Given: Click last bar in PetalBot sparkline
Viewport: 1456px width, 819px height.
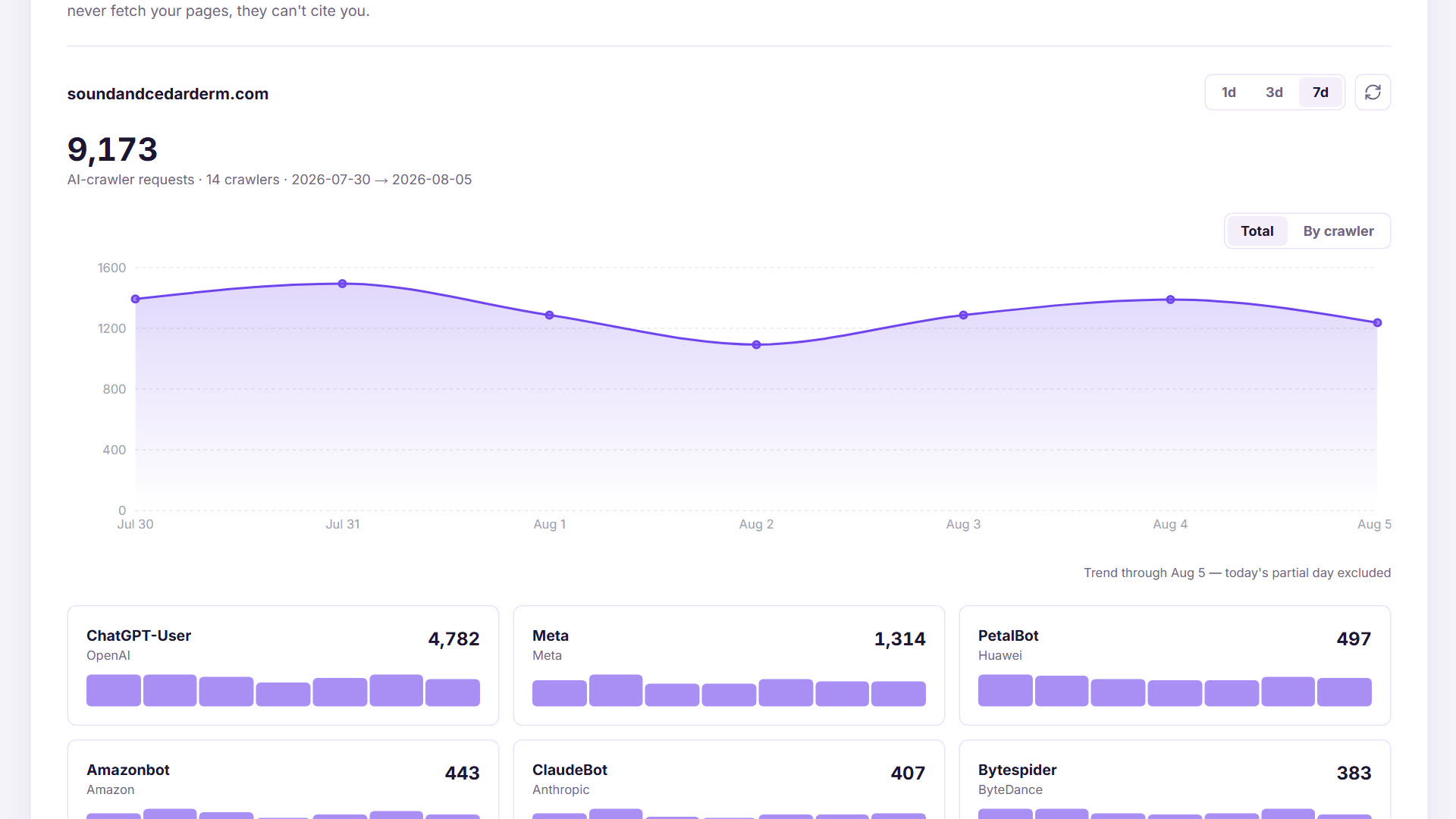Looking at the screenshot, I should (x=1345, y=692).
